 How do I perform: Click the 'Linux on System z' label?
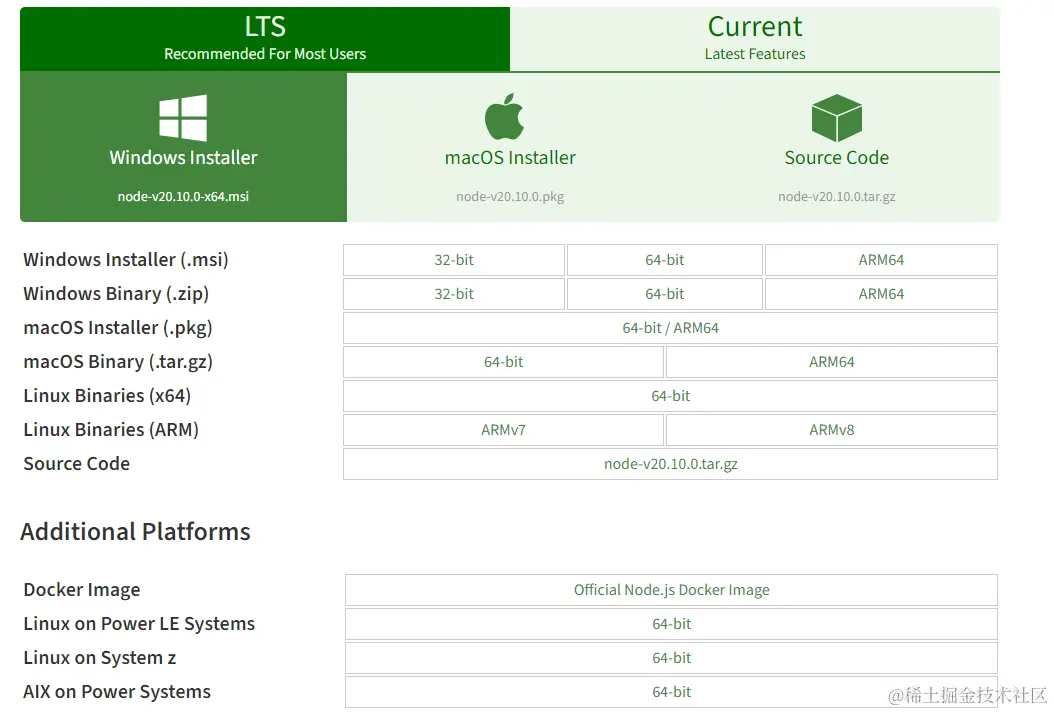point(99,658)
